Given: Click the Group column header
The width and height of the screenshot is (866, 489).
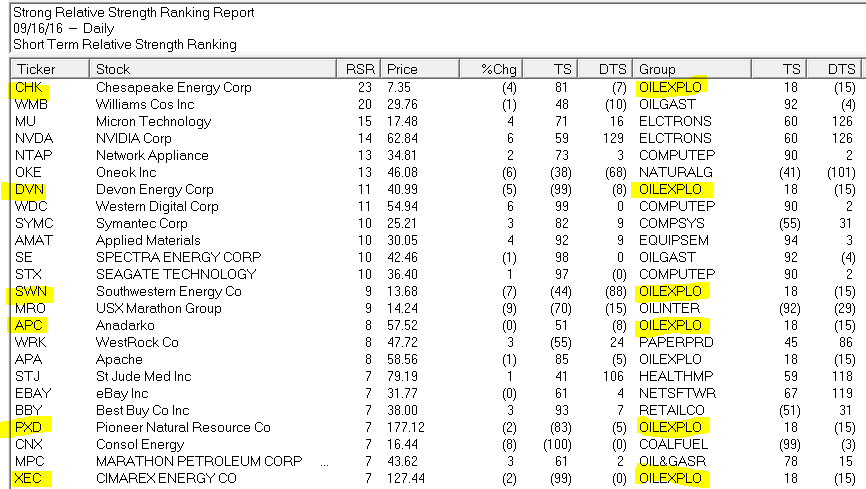Looking at the screenshot, I should 692,69.
